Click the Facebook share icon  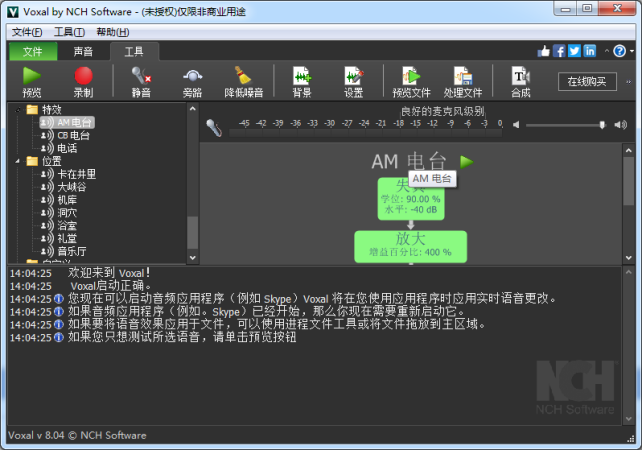coord(559,51)
